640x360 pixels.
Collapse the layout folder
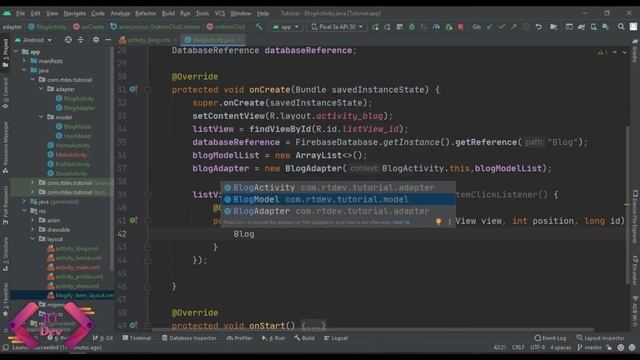pyautogui.click(x=33, y=239)
